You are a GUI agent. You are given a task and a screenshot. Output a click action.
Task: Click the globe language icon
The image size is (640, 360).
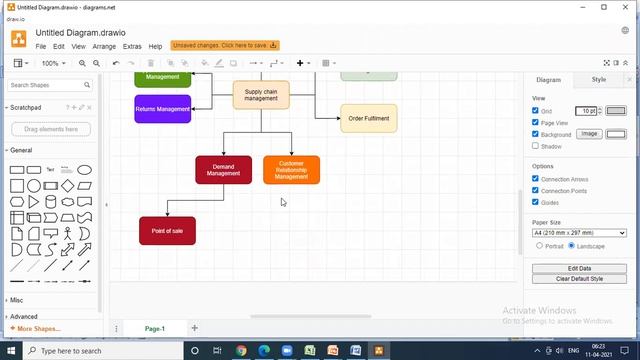(625, 31)
